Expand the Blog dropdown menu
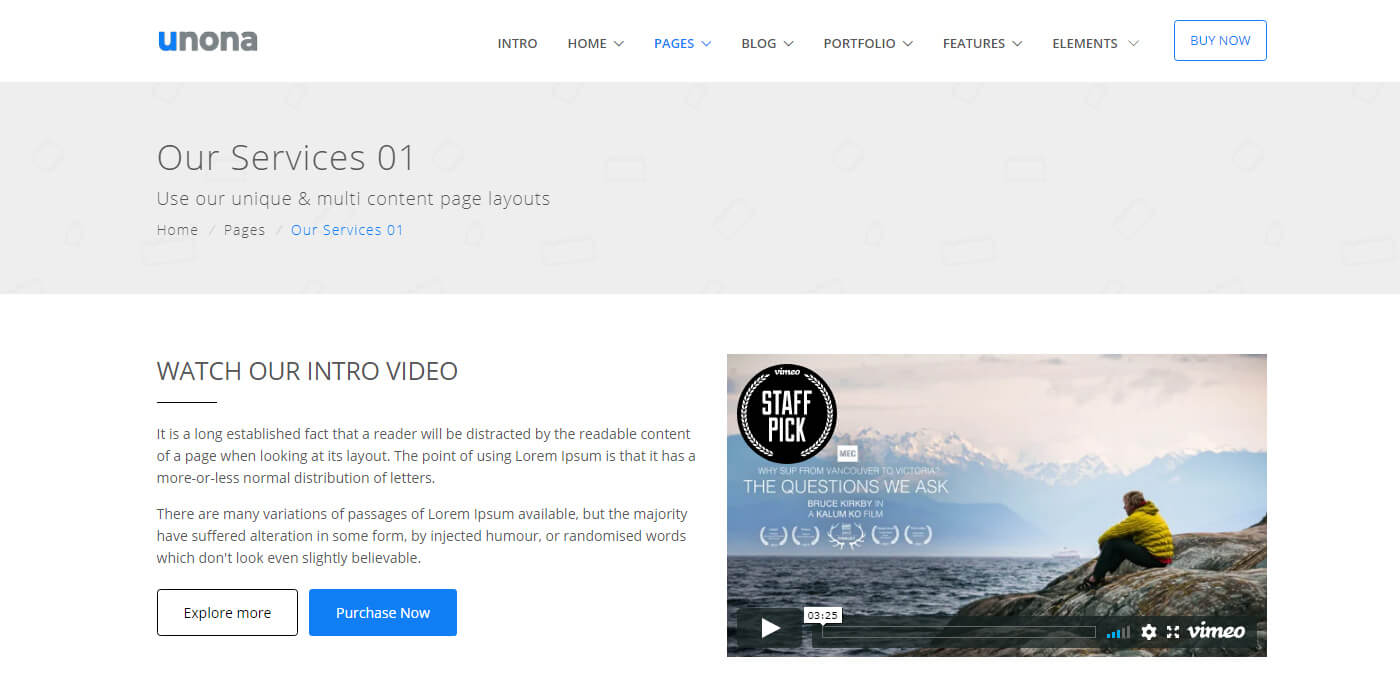Viewport: 1400px width, 676px height. click(x=767, y=43)
